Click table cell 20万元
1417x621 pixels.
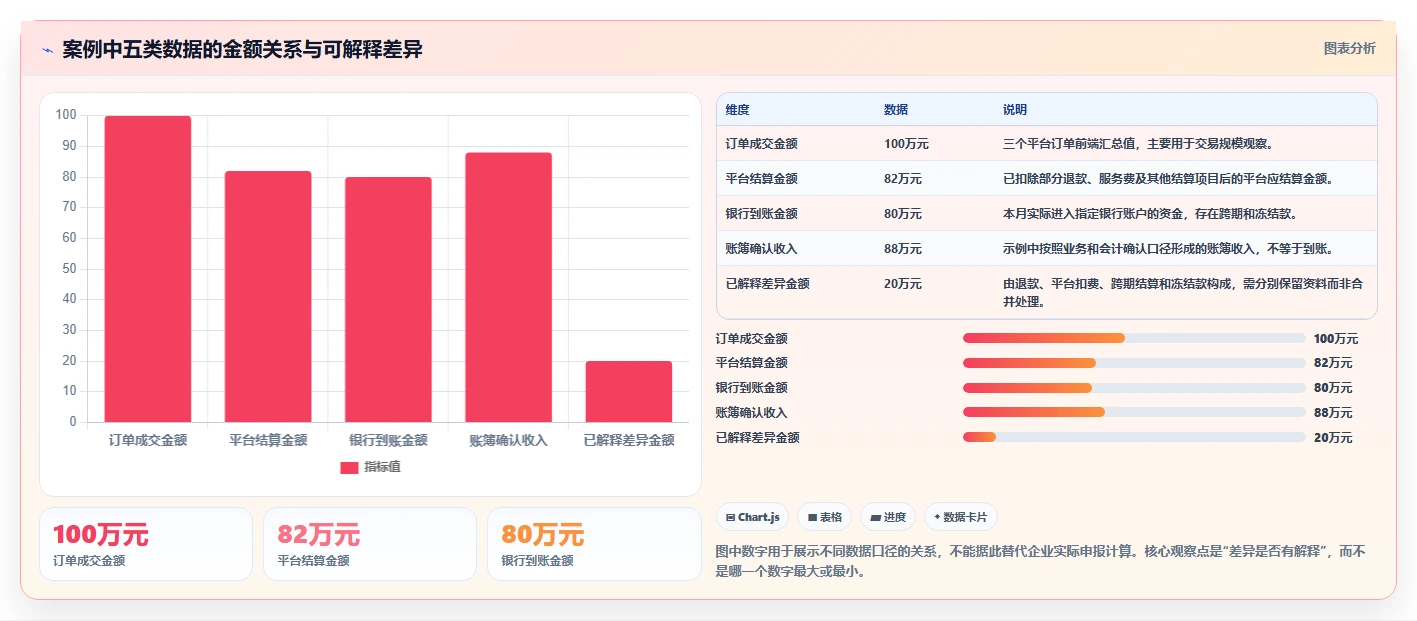pos(903,283)
